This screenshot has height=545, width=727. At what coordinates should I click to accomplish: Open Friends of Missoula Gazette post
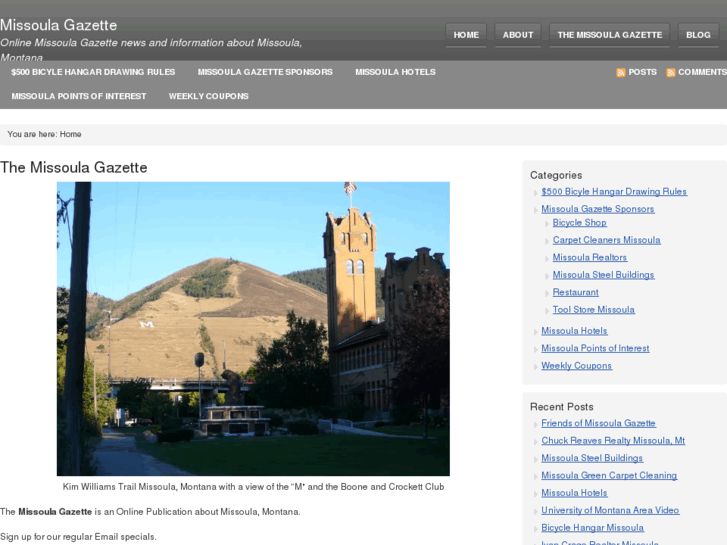click(598, 423)
